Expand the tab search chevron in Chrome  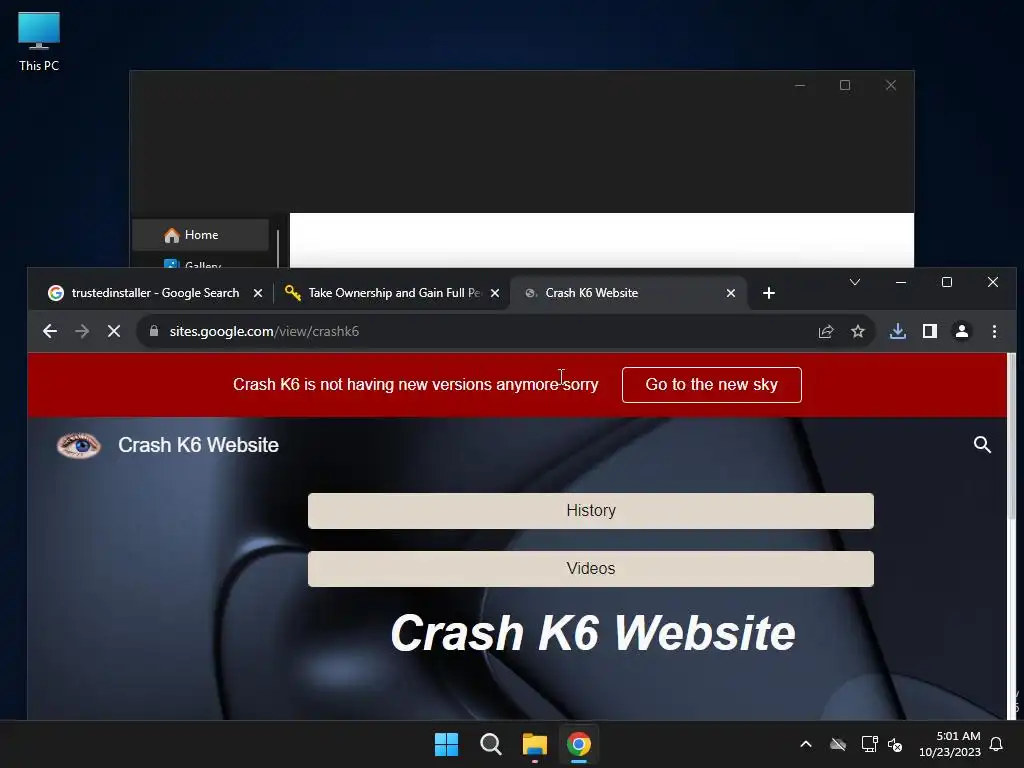(855, 282)
